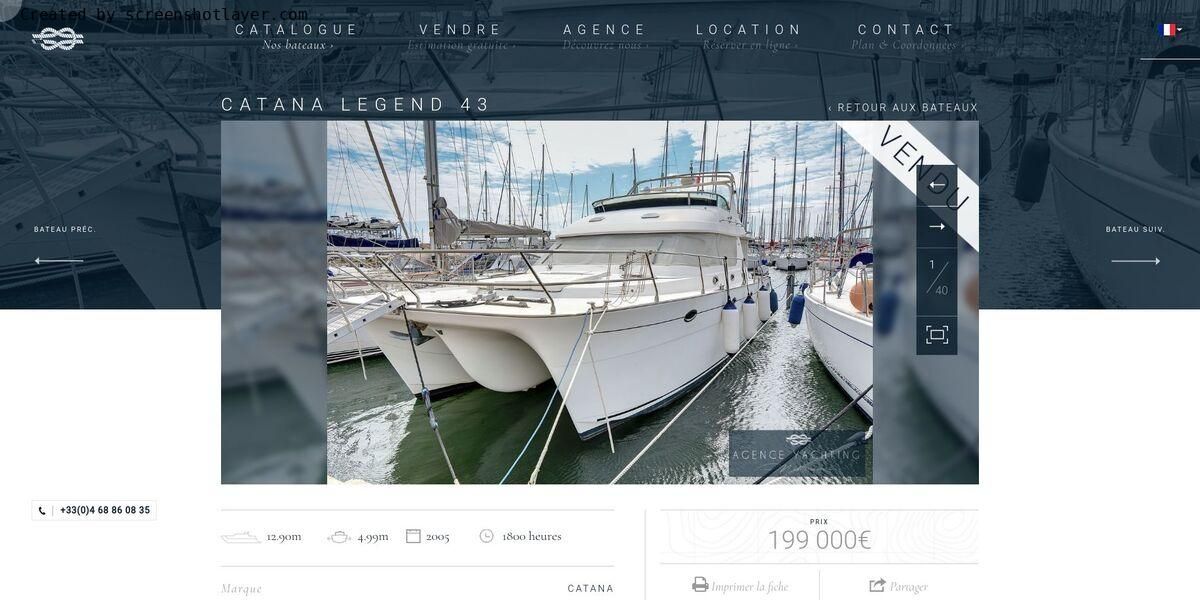Show the previous gallery photo
This screenshot has width=1200, height=600.
coord(937,185)
